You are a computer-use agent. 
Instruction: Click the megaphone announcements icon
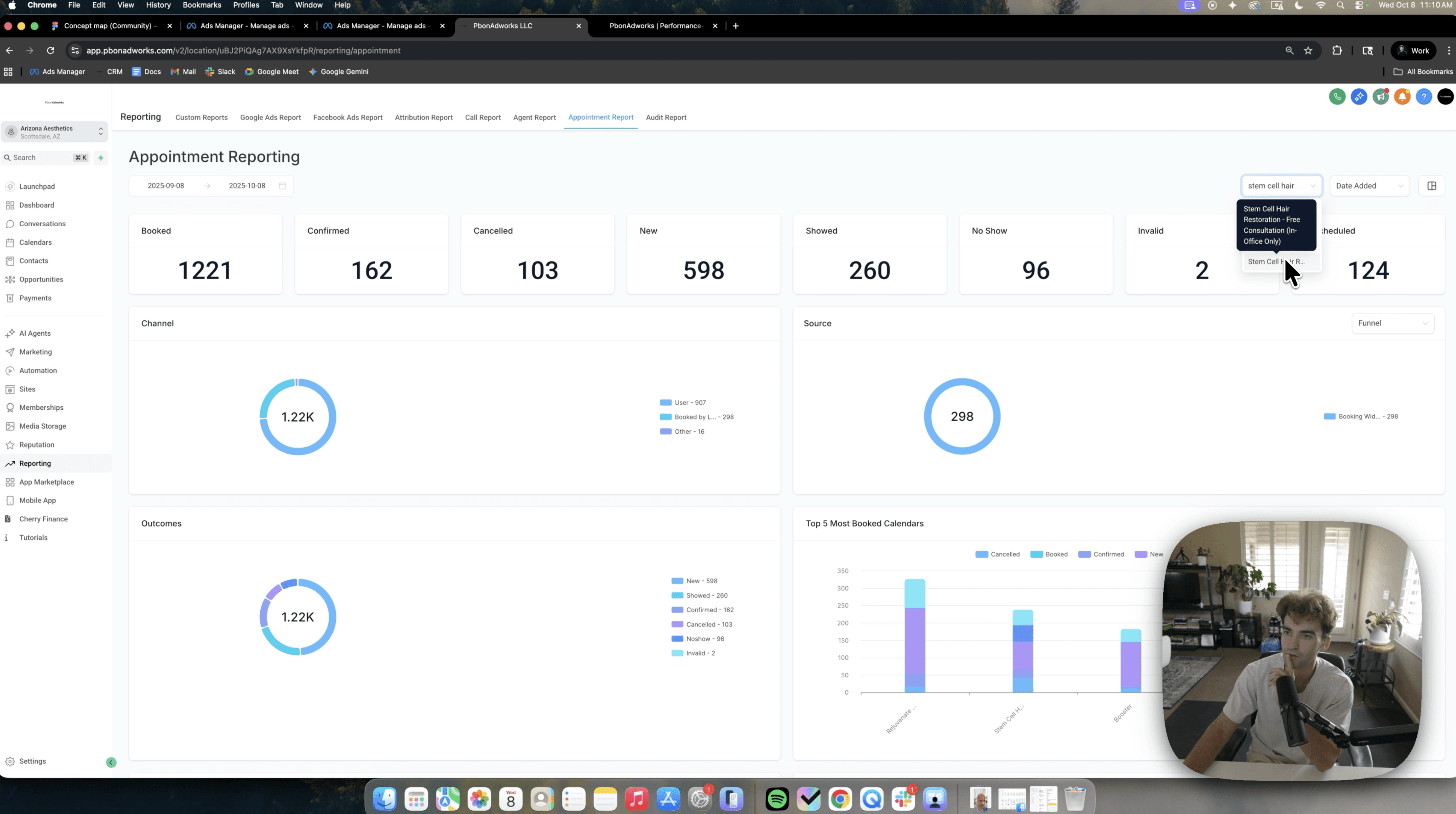(x=1380, y=97)
